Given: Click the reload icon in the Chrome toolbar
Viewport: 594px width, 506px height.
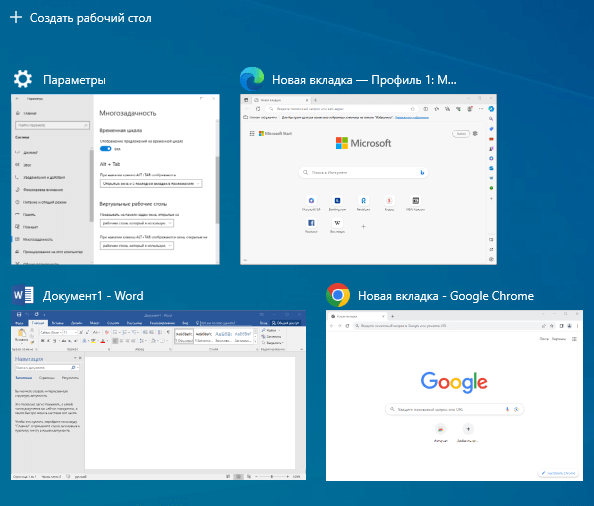Looking at the screenshot, I should 347,326.
